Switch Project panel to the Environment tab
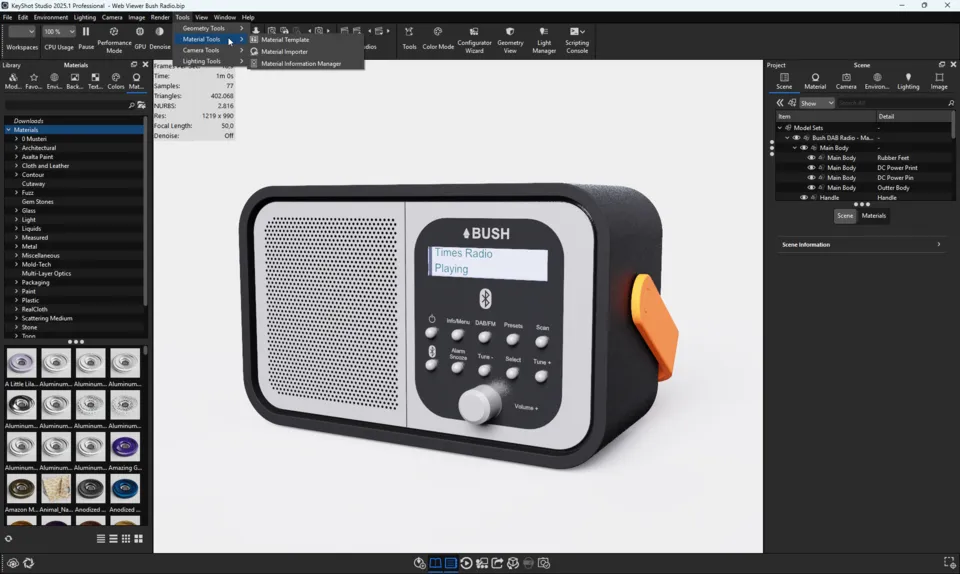960x574 pixels. [877, 81]
